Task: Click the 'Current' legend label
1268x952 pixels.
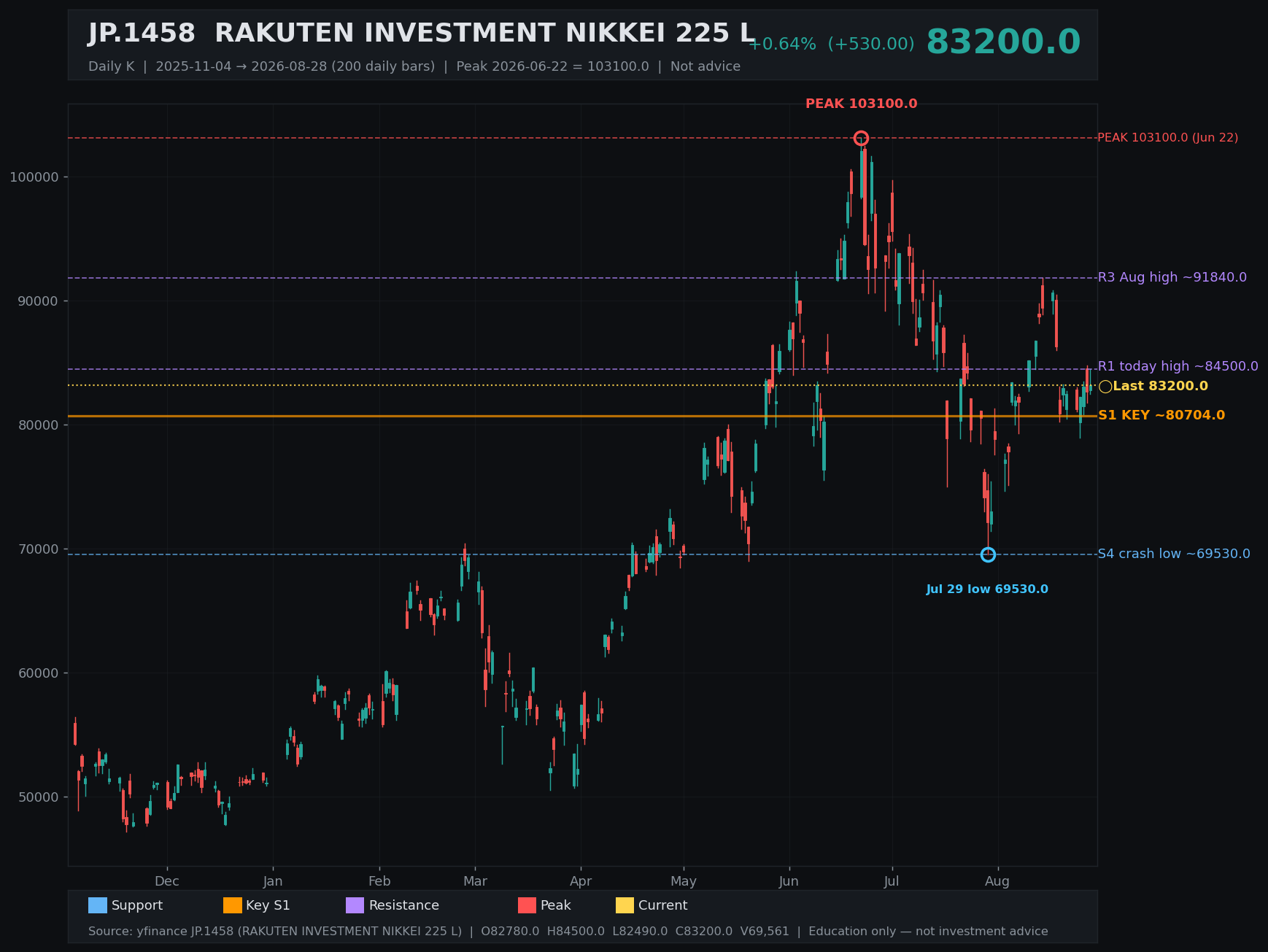Action: (663, 905)
